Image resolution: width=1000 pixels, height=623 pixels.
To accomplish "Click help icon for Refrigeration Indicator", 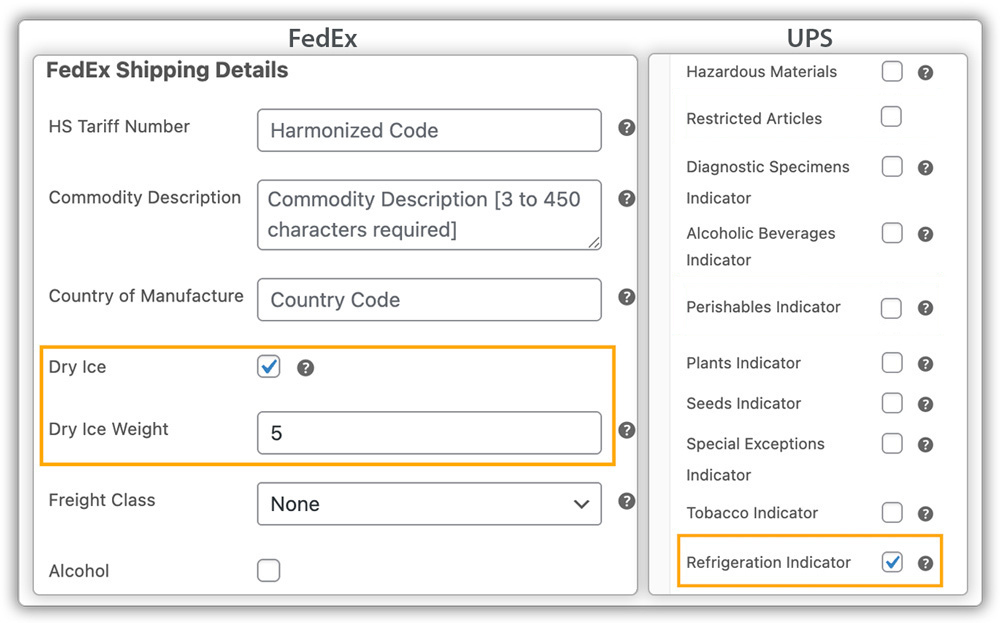I will coord(925,563).
